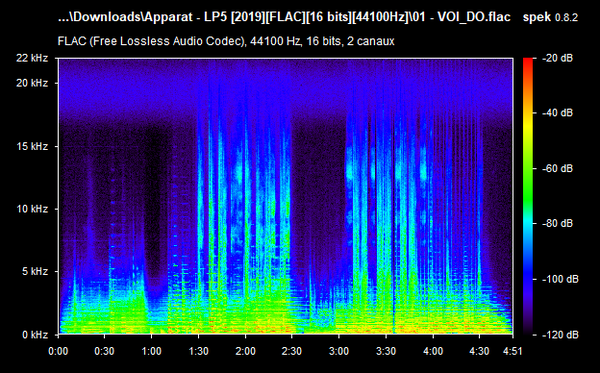Click the '0 kHz' frequency axis label
The height and width of the screenshot is (373, 600).
click(x=34, y=335)
